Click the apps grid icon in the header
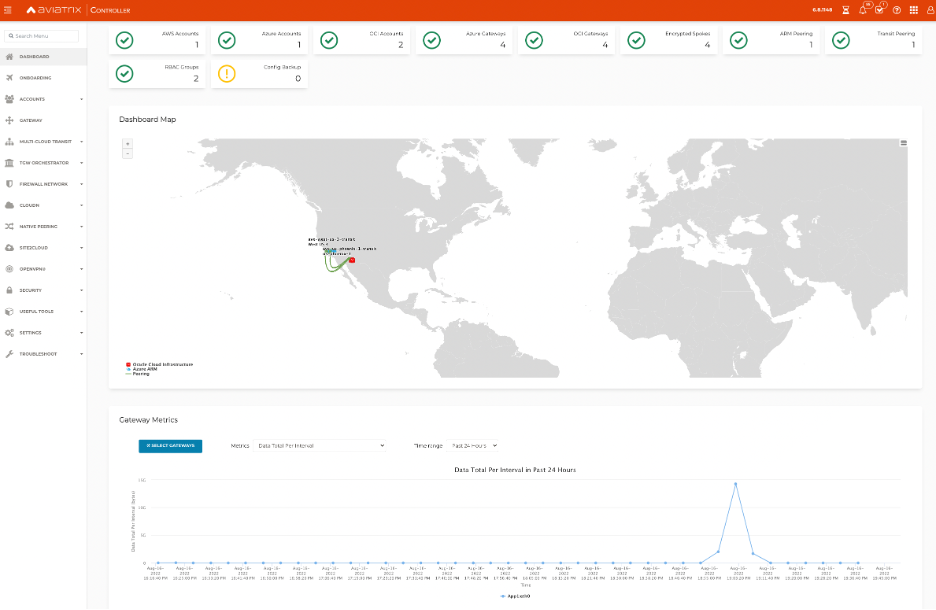 pyautogui.click(x=911, y=10)
